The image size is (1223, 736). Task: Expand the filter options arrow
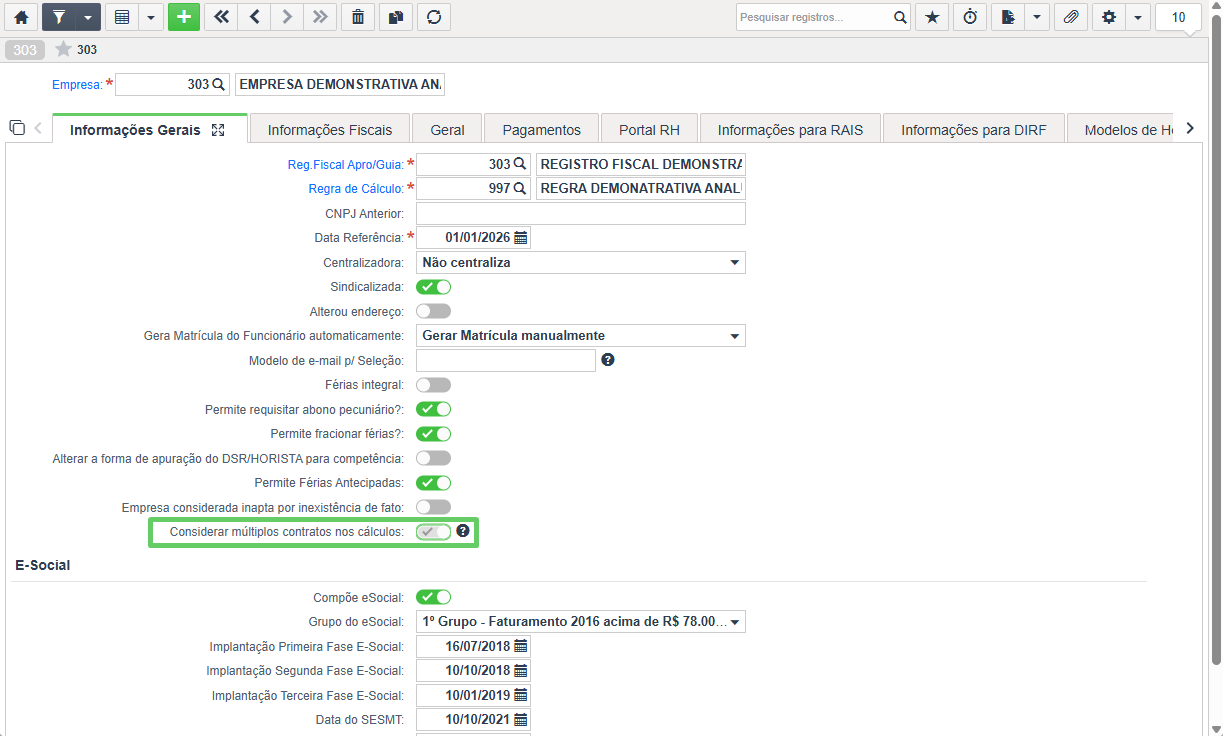[x=88, y=17]
